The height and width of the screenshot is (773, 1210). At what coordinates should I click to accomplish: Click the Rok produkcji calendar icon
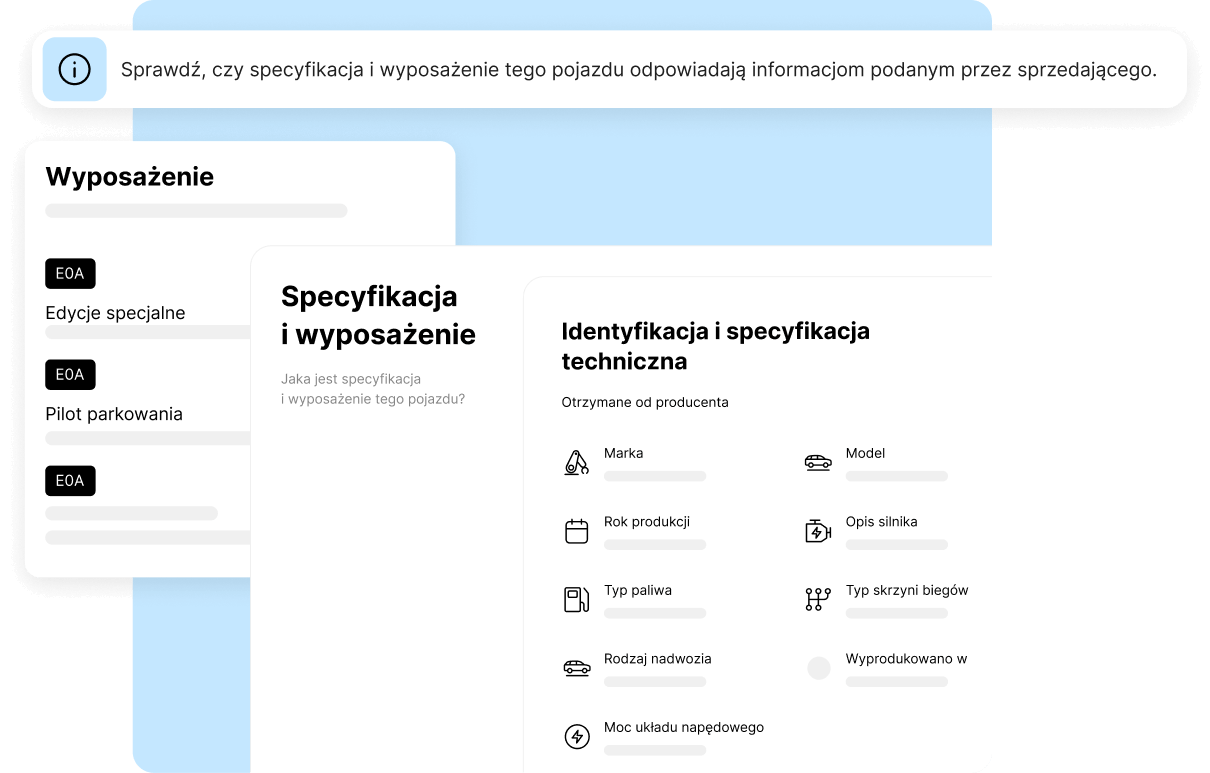pos(576,531)
